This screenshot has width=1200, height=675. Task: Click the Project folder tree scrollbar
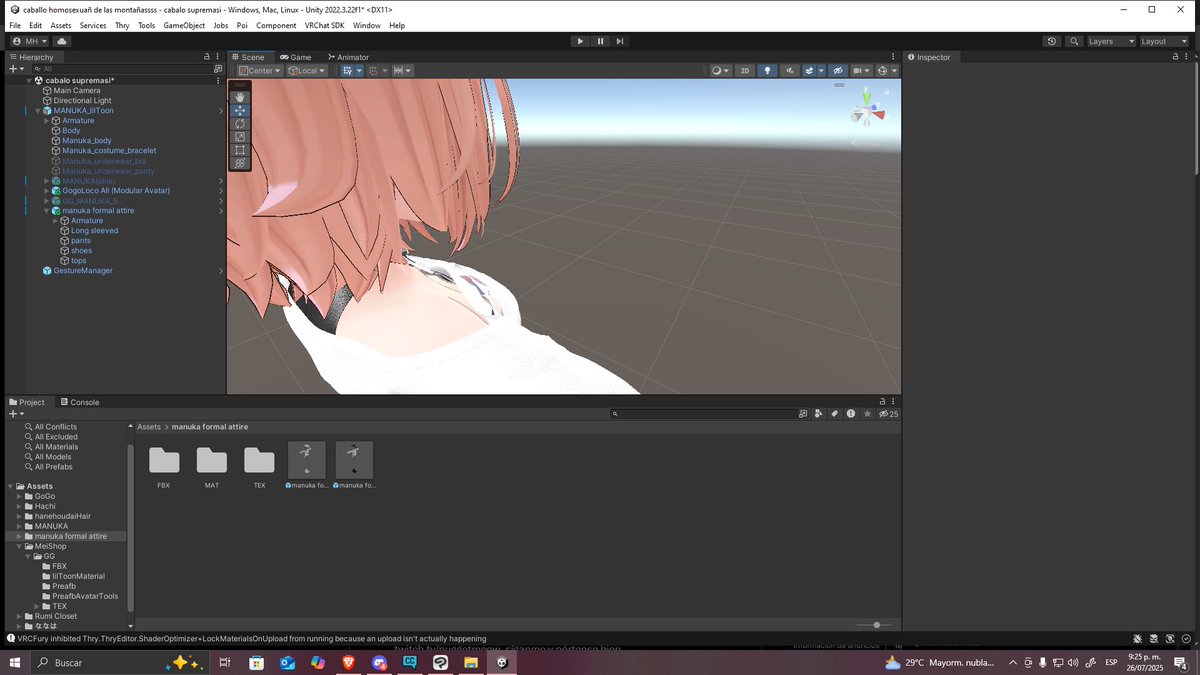tap(131, 529)
